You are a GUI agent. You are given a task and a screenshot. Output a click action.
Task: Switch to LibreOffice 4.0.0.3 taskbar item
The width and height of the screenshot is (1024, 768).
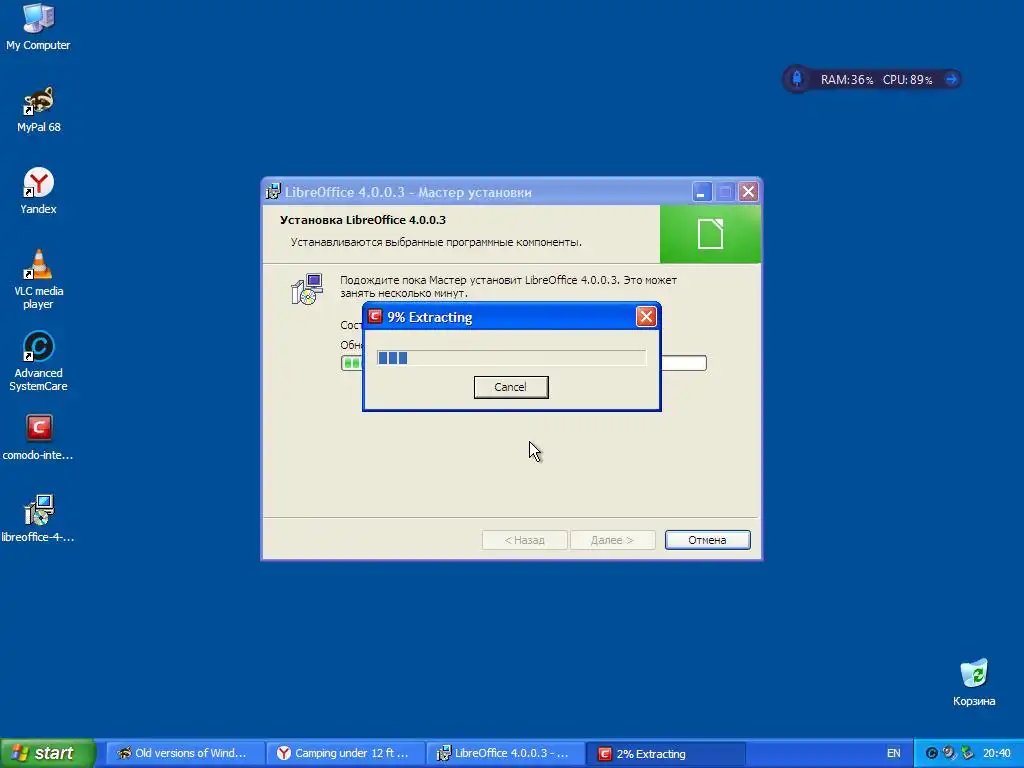505,754
